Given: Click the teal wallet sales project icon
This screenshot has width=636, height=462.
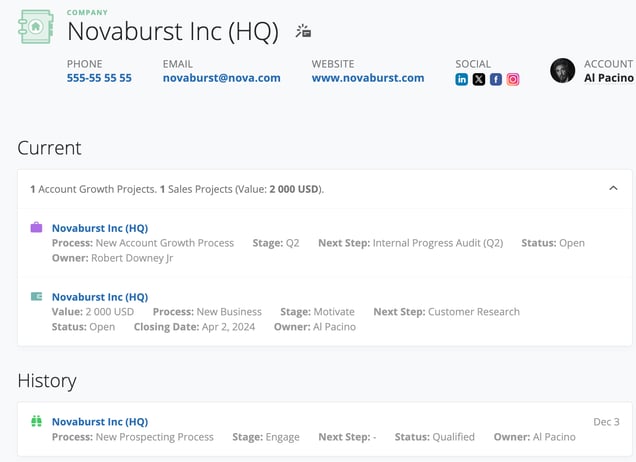Looking at the screenshot, I should (x=37, y=297).
